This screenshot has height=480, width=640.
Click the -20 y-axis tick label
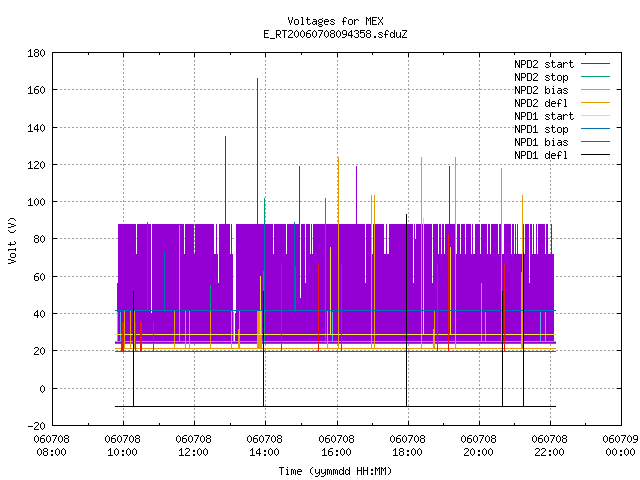point(36,426)
